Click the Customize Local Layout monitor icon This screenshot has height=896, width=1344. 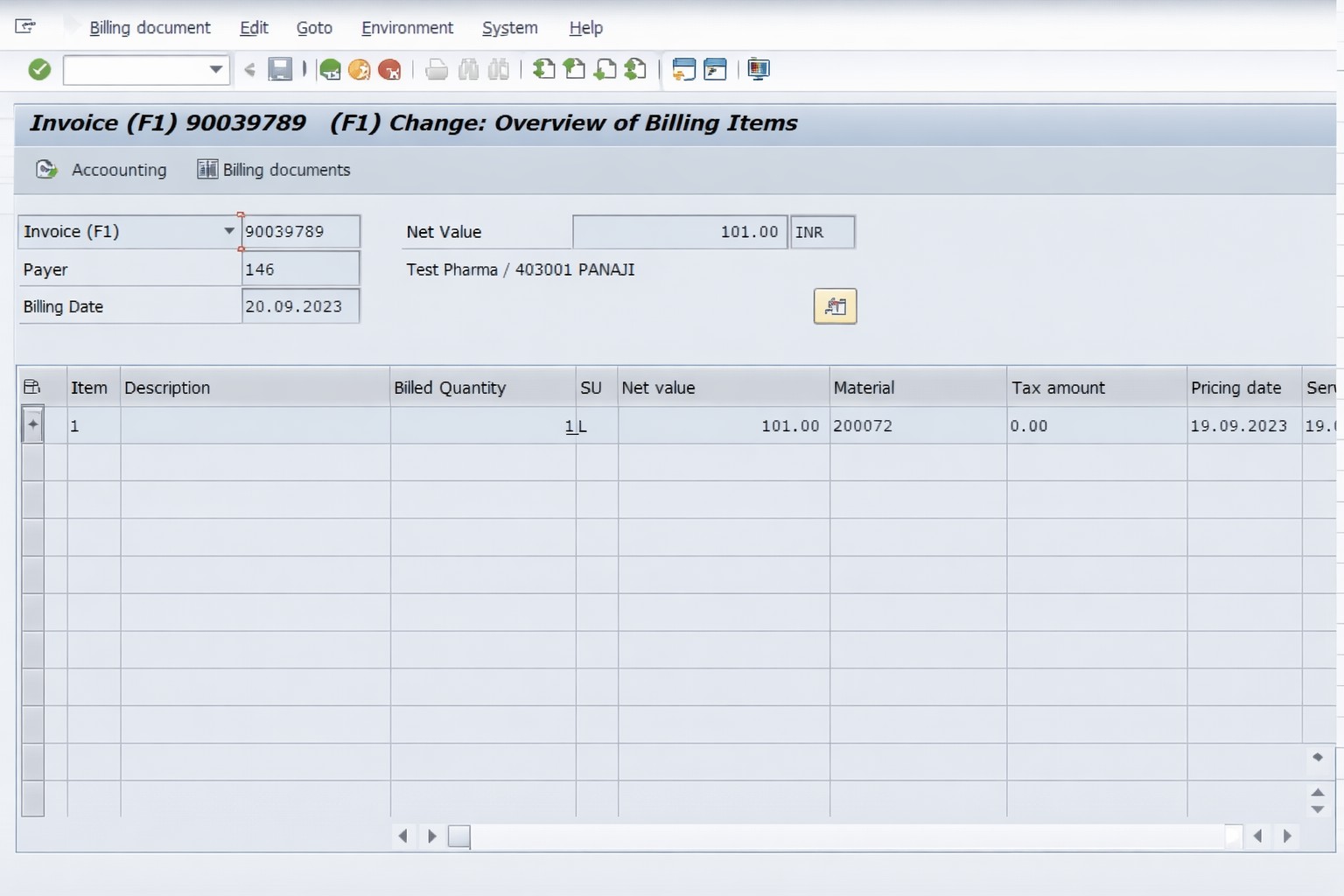pyautogui.click(x=759, y=70)
